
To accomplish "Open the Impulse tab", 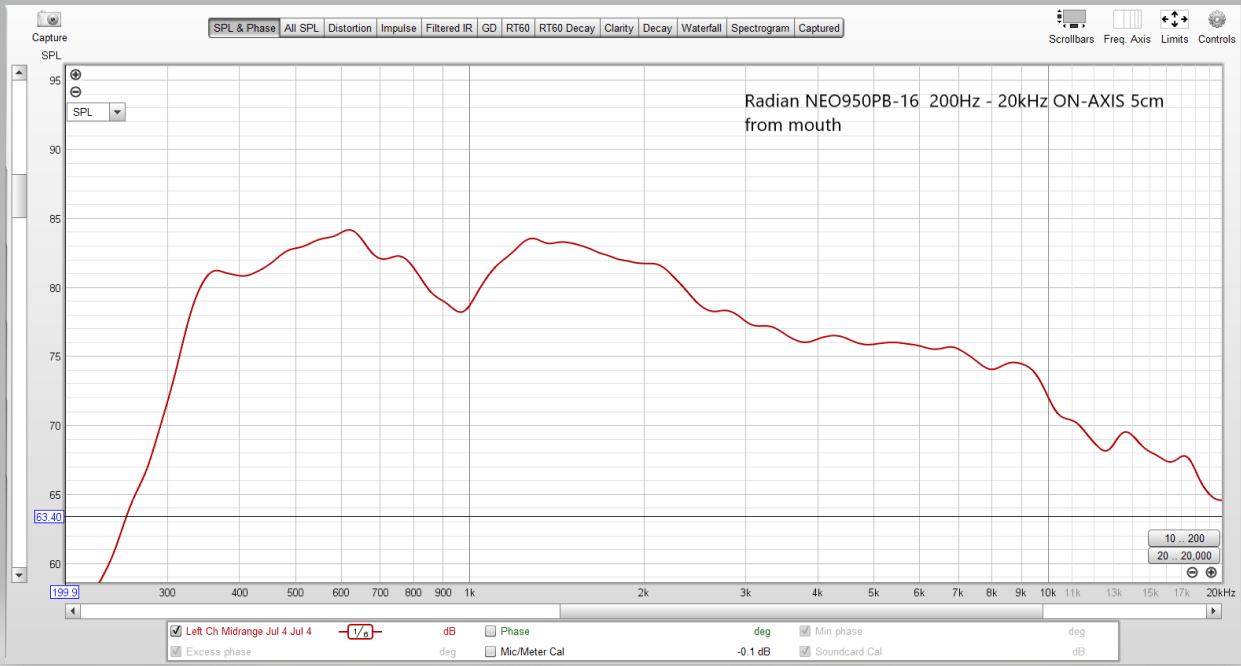I will (399, 28).
